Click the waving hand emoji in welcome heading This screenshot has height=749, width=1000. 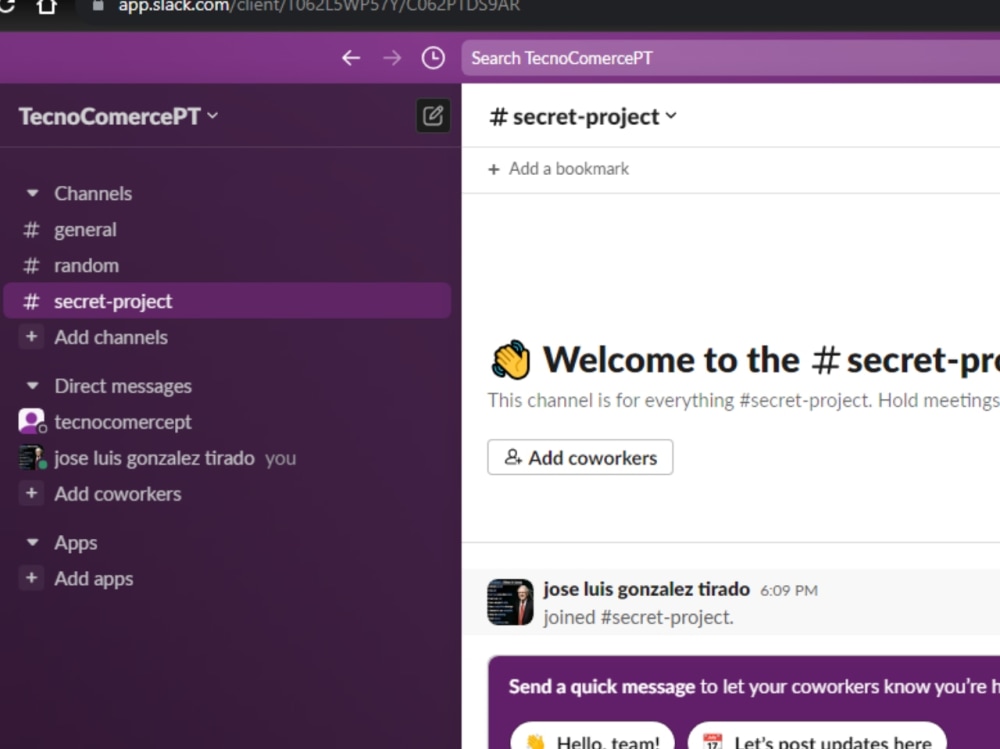point(510,360)
